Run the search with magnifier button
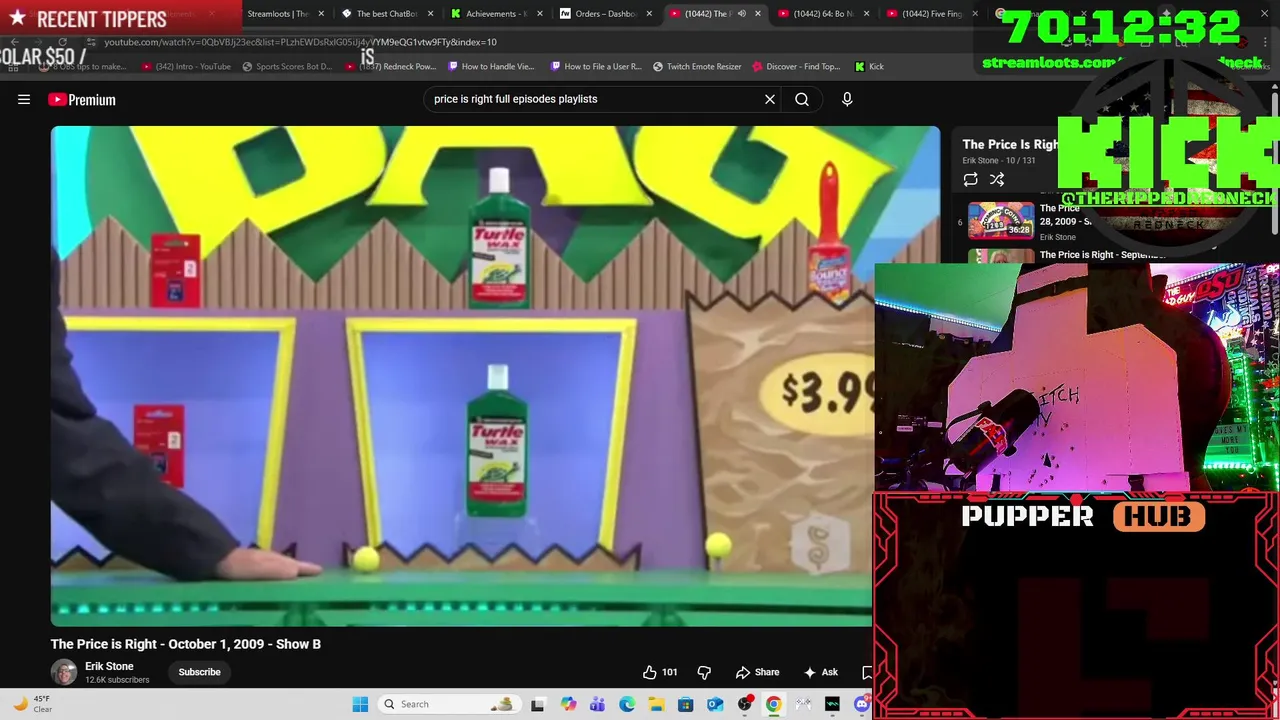 pyautogui.click(x=802, y=99)
